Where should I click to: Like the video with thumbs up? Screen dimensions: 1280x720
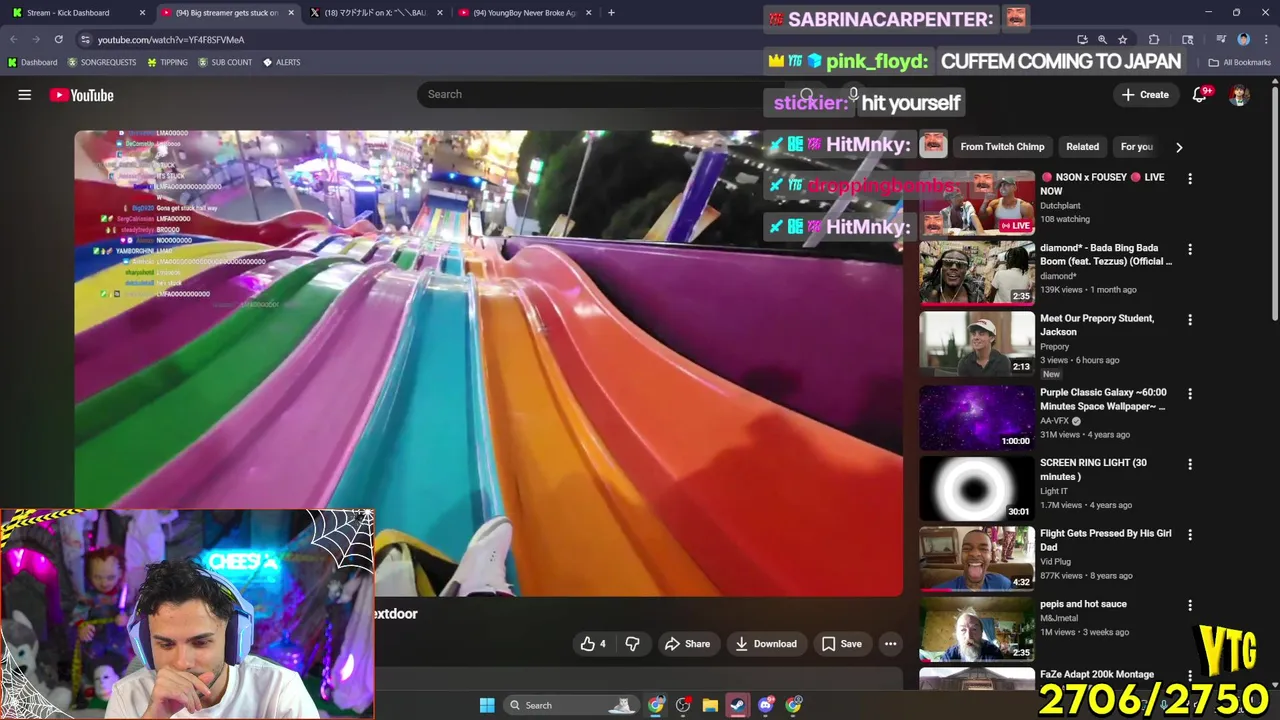point(593,644)
